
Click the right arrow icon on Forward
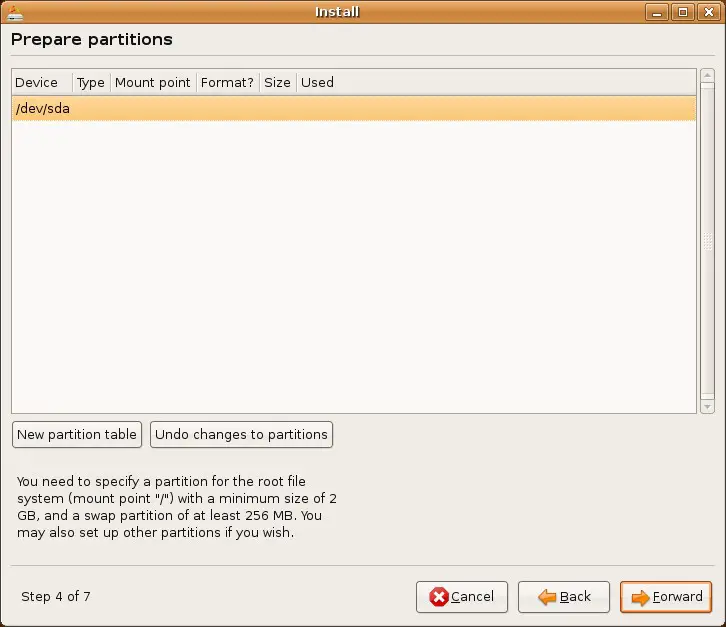point(641,597)
